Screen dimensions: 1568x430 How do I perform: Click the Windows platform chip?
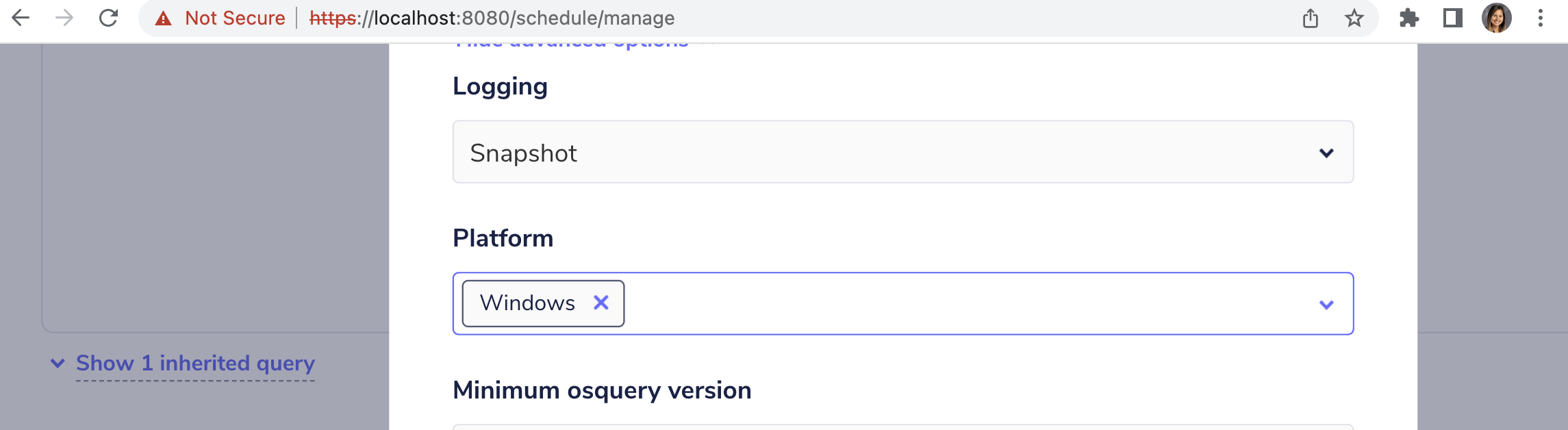[527, 303]
